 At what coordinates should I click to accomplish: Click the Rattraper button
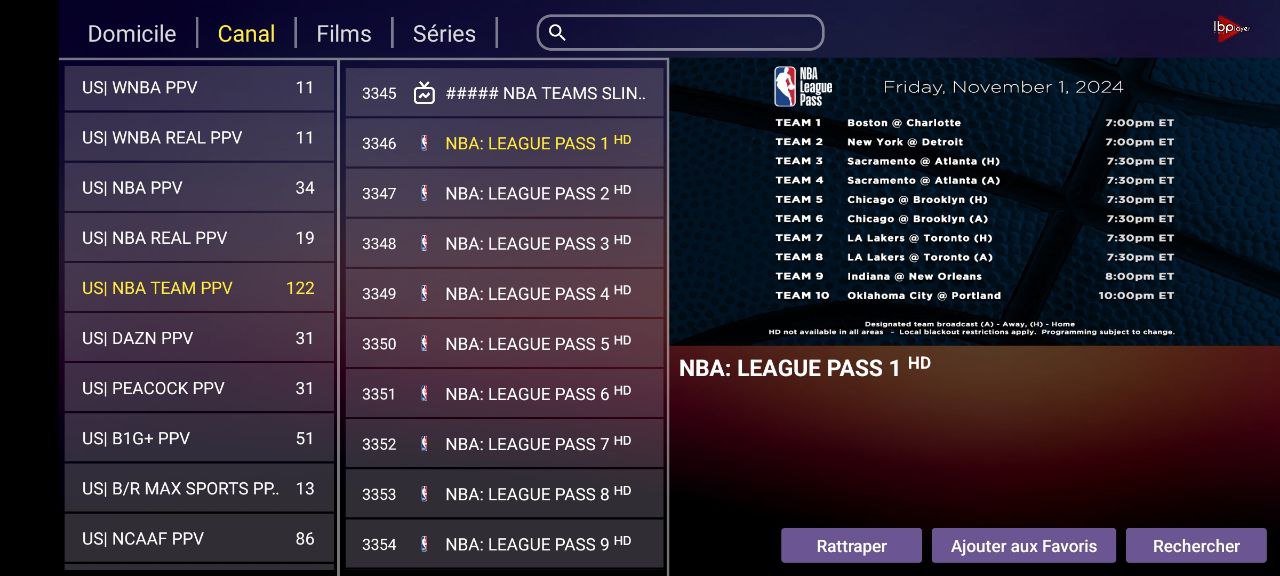tap(851, 546)
